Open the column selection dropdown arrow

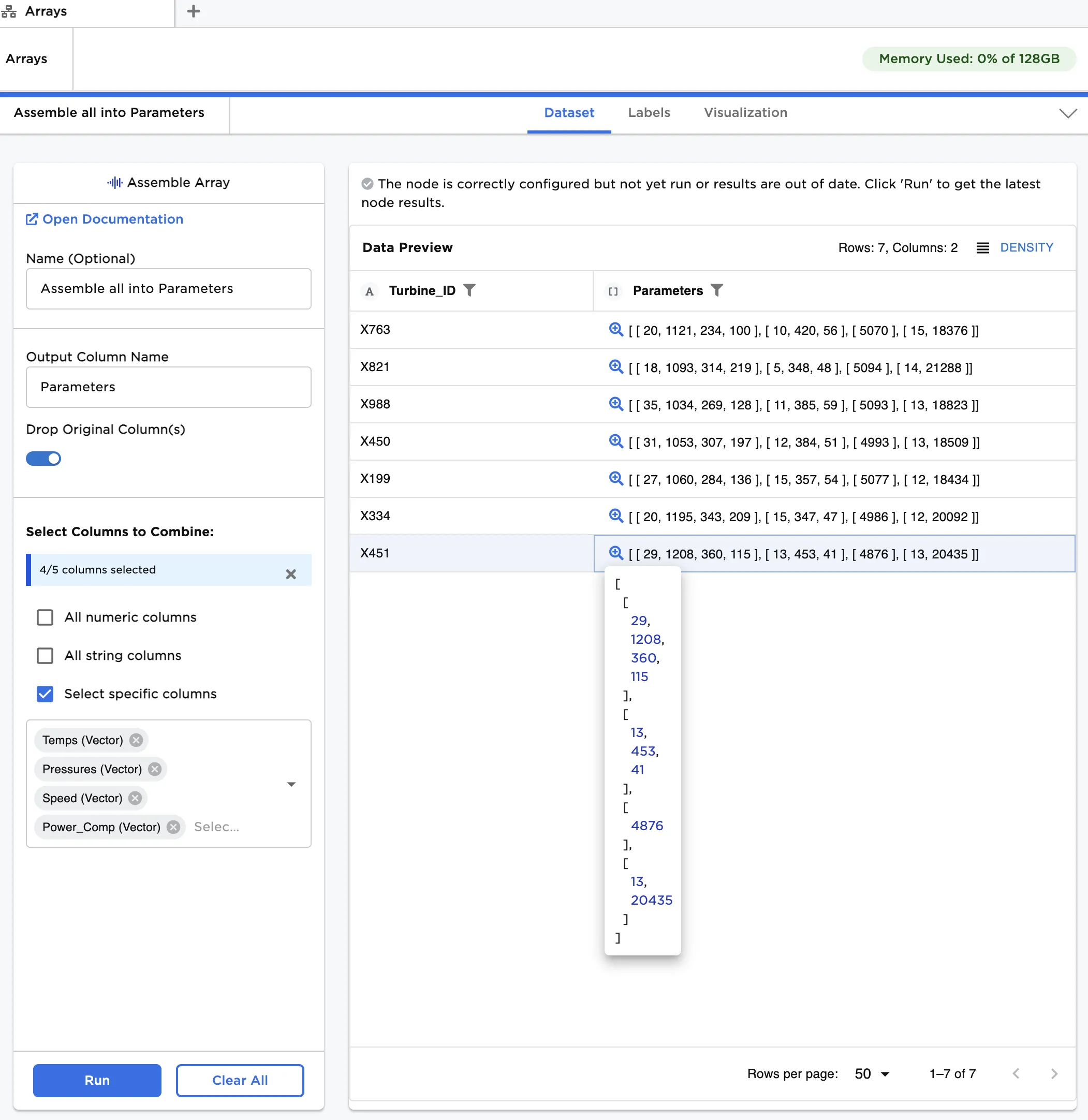tap(291, 784)
